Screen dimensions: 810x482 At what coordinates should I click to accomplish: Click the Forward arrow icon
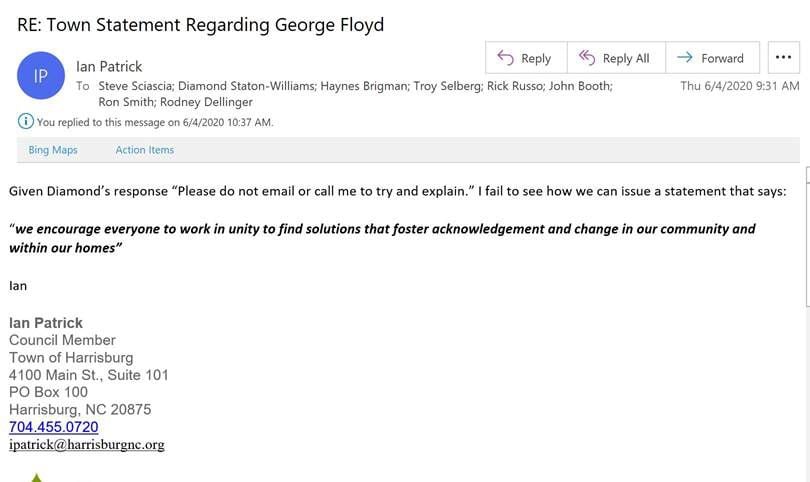685,57
